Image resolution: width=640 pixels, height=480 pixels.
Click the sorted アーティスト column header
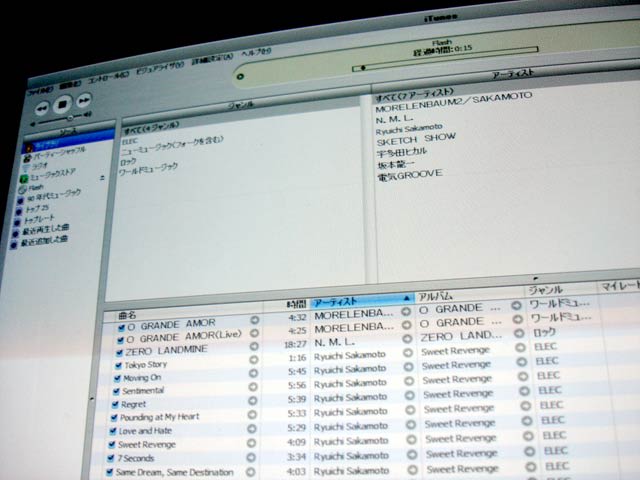[360, 299]
